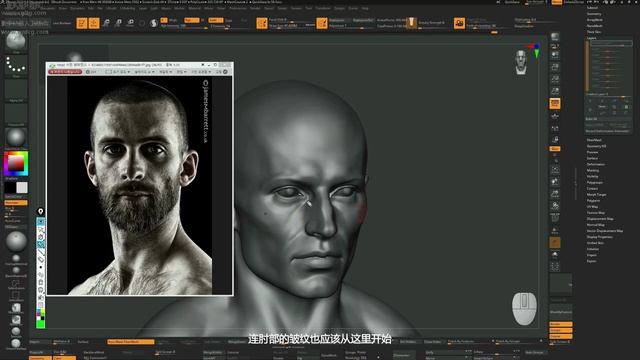Open the Geometry subpalette at top
640x360 pixels.
click(x=594, y=13)
